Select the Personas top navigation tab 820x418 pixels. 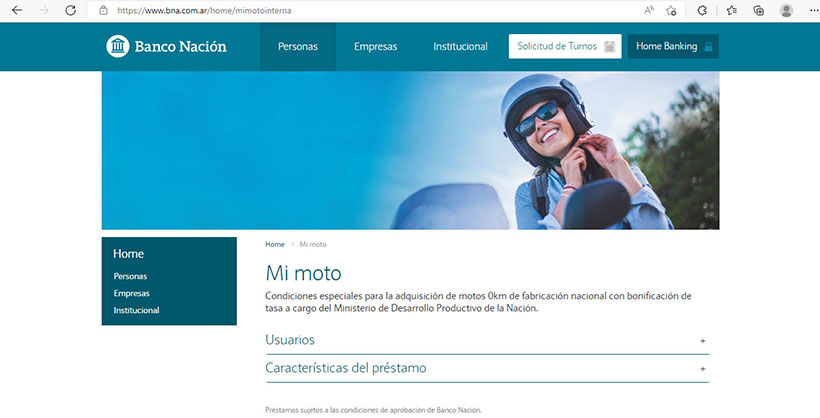coord(298,47)
